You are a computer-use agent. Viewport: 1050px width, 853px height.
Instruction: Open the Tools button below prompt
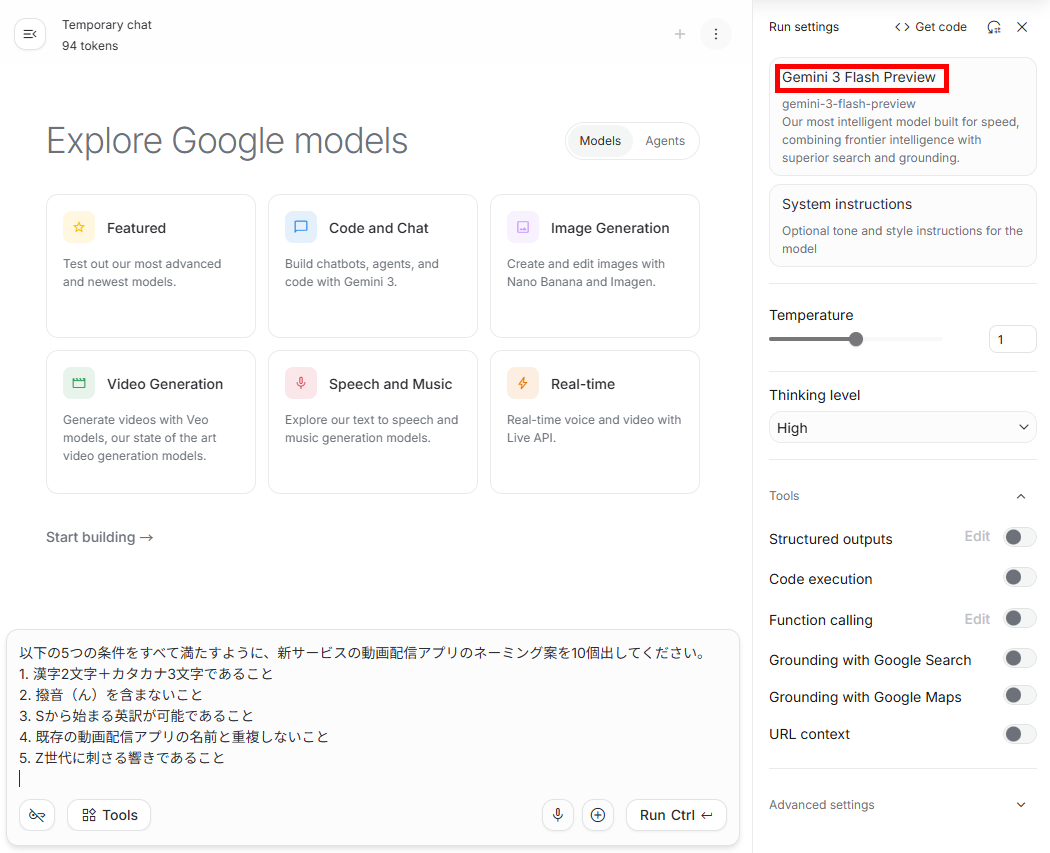109,815
